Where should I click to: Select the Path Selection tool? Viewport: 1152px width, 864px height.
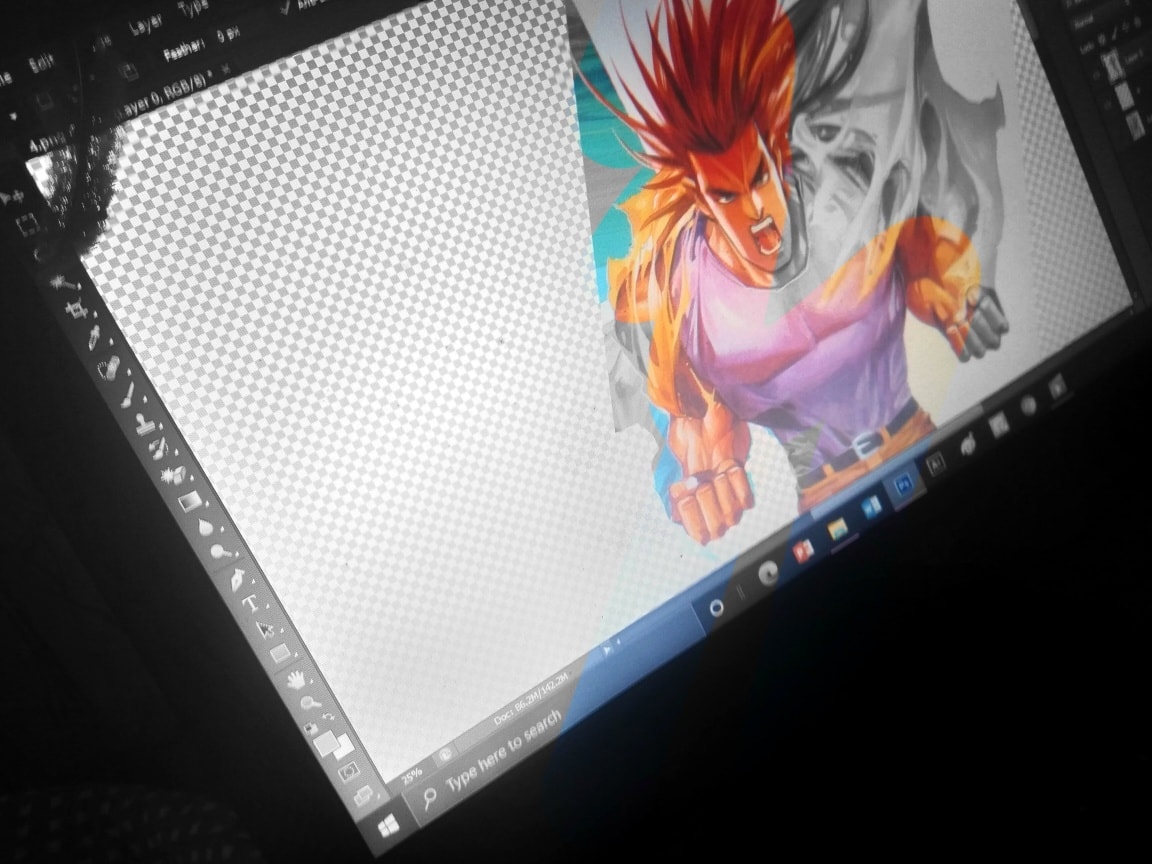pos(264,629)
